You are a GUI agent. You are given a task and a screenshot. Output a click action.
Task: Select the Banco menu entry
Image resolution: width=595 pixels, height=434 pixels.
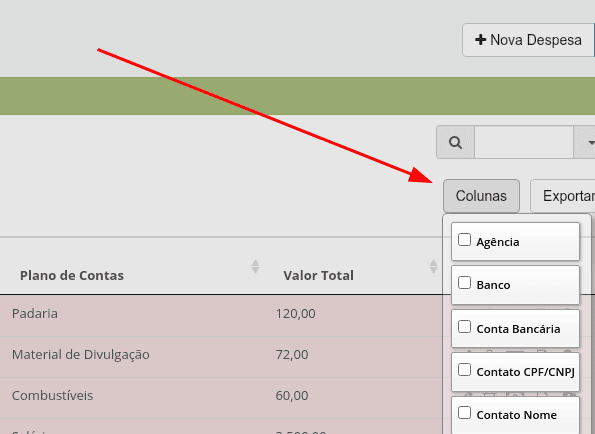(x=515, y=285)
